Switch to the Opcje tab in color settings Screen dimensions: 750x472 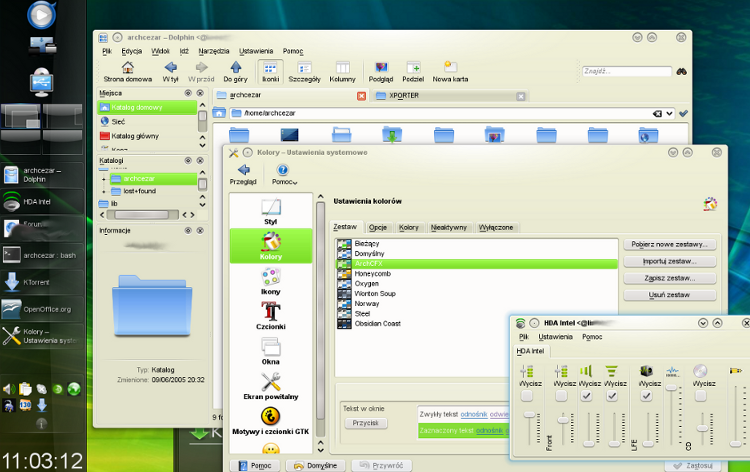click(378, 228)
